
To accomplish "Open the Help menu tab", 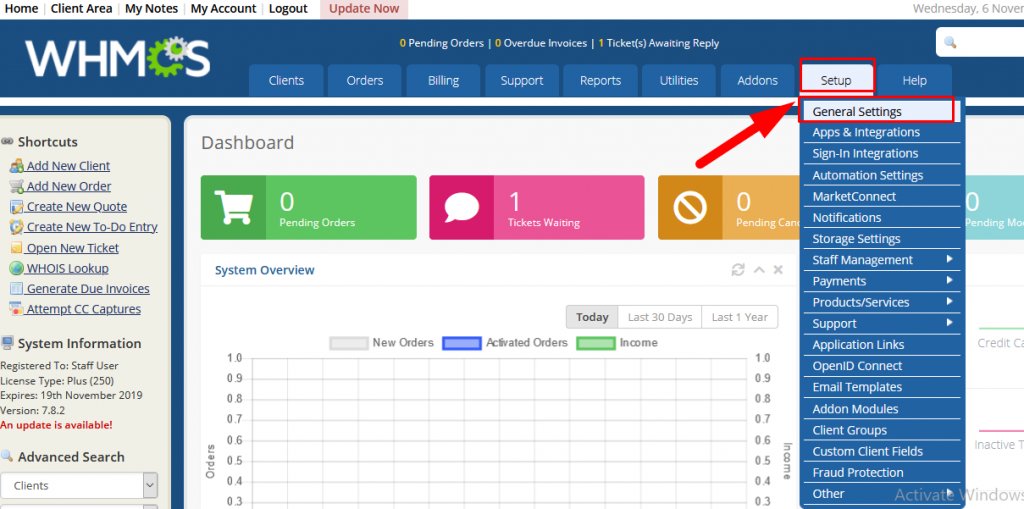I will (914, 81).
